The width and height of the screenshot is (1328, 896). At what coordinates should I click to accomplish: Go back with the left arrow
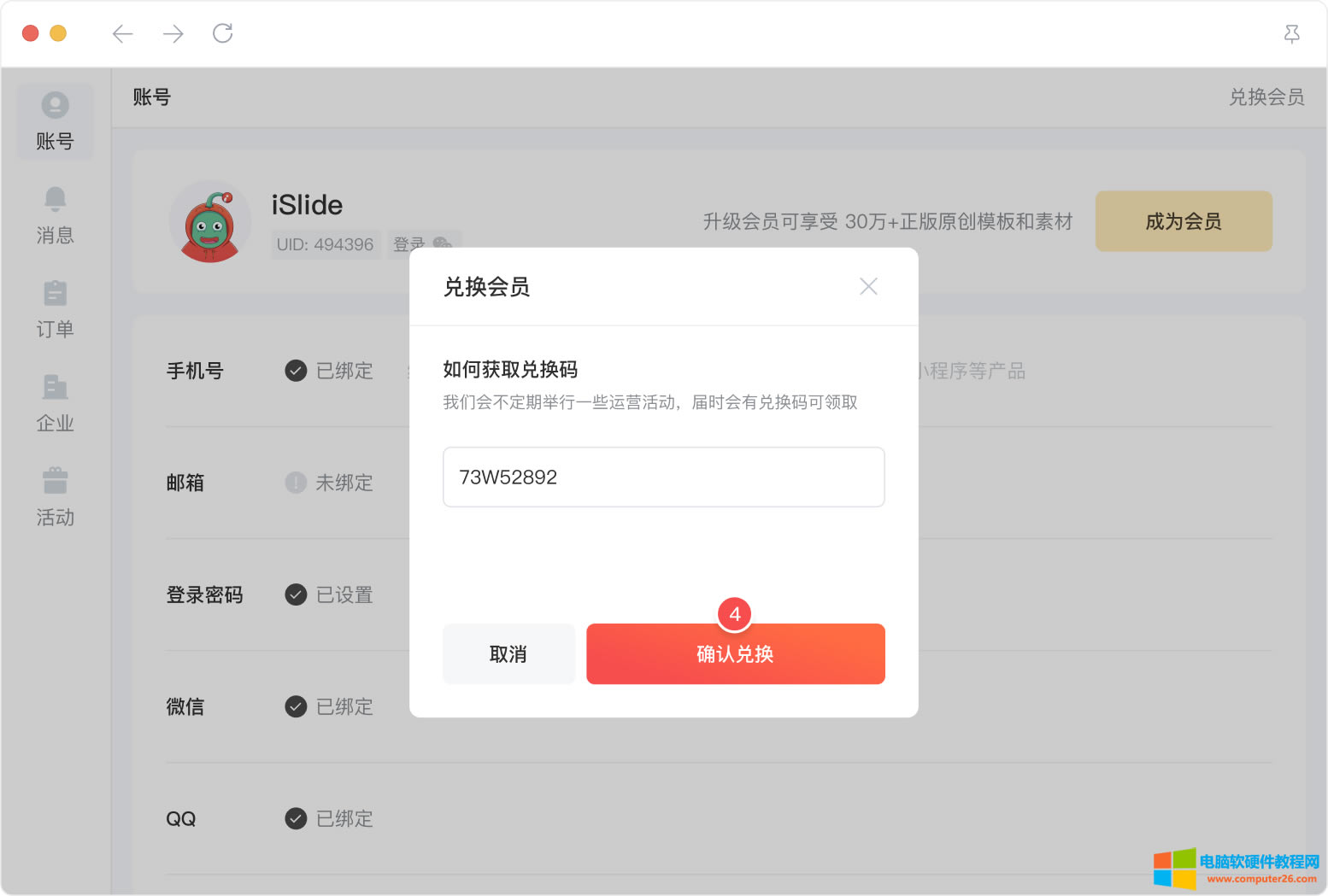point(123,33)
